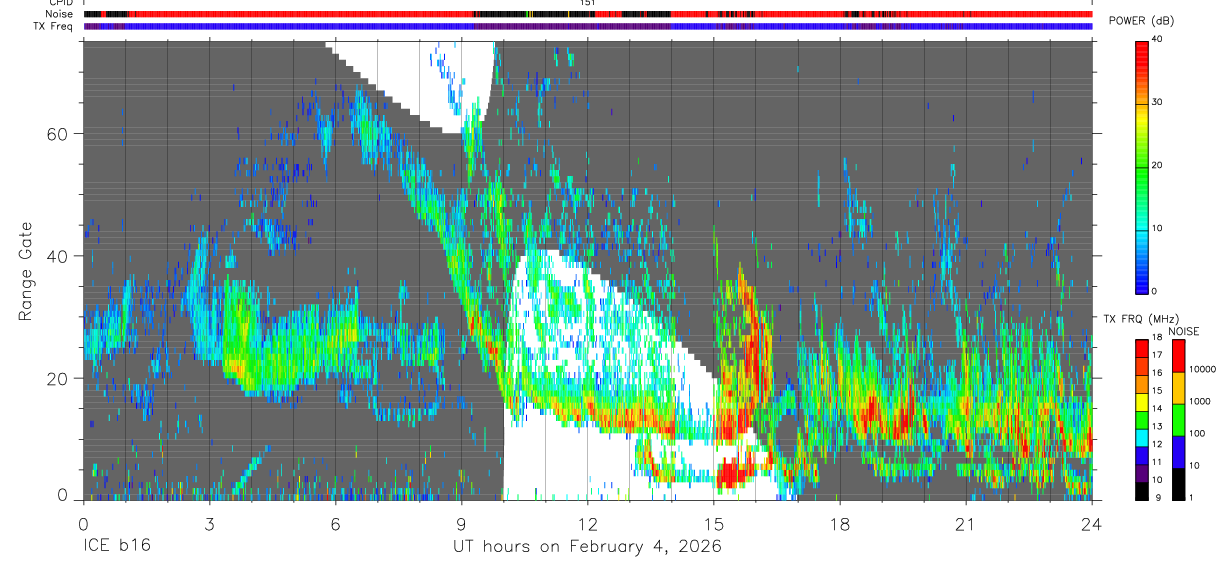Click the 40 tick on POWER colorbar
This screenshot has height=567, width=1228.
pos(1158,39)
